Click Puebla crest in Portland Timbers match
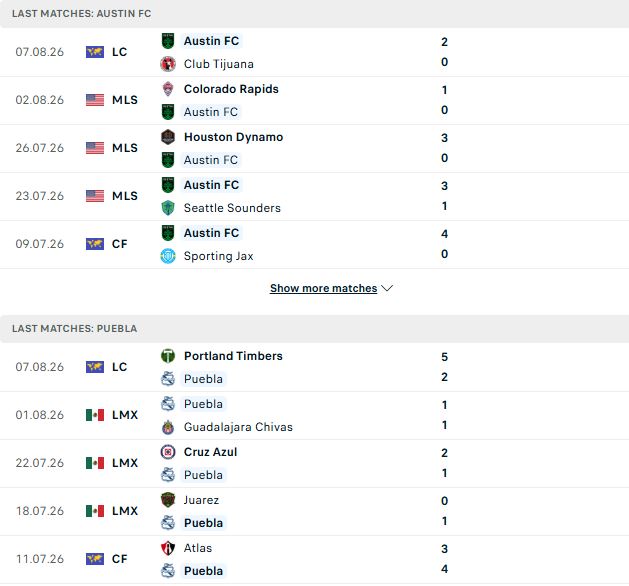629x586 pixels. pyautogui.click(x=168, y=379)
